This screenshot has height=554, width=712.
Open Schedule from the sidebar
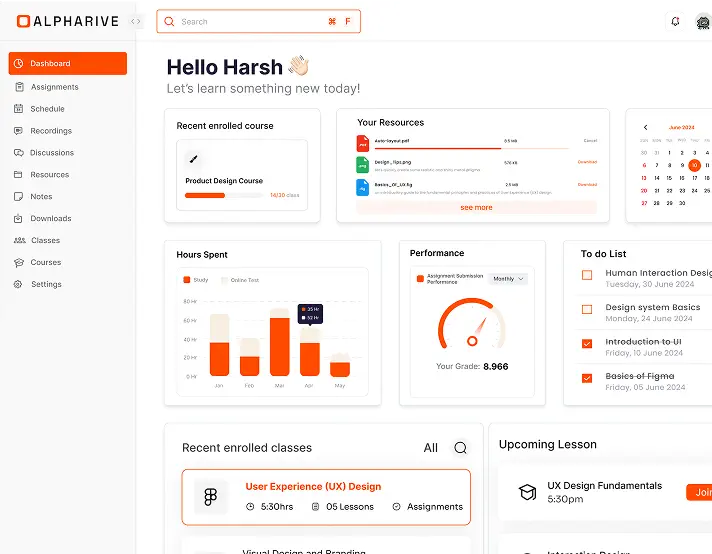point(47,109)
